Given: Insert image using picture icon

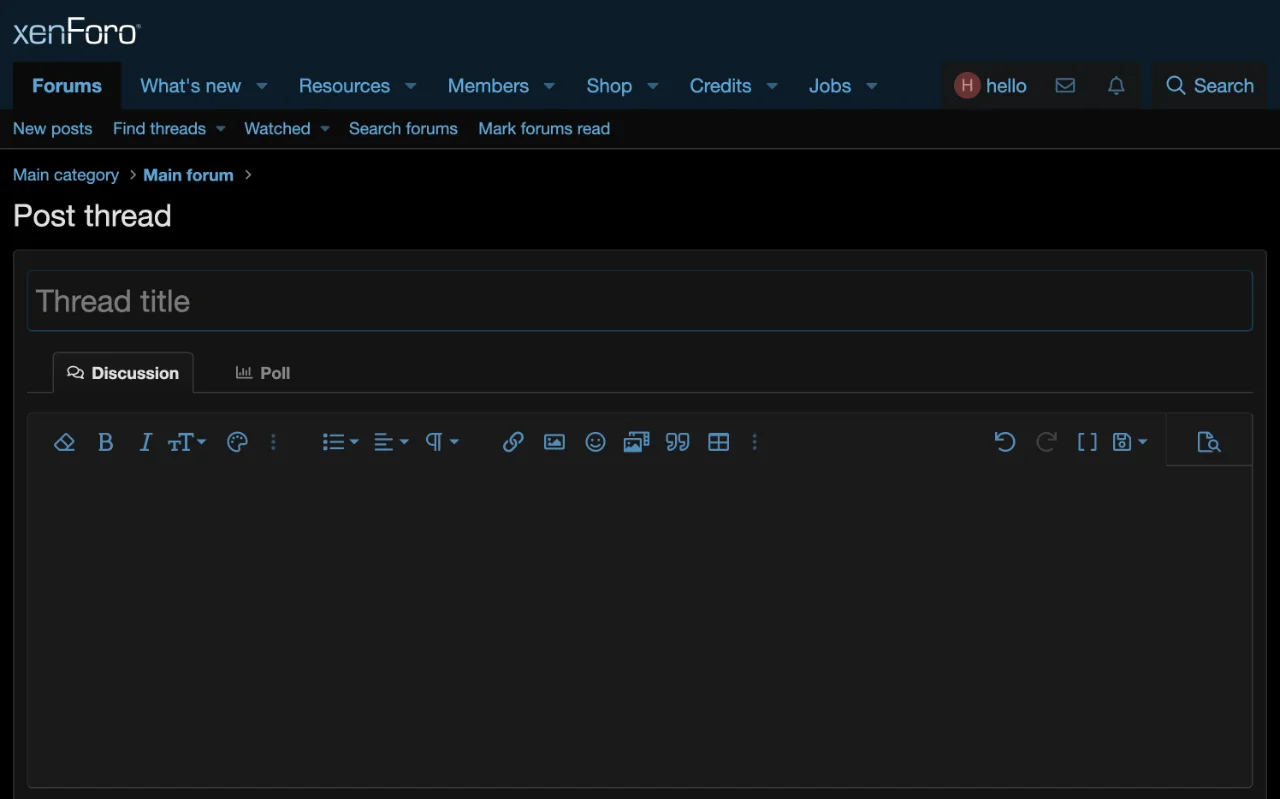Looking at the screenshot, I should point(554,442).
